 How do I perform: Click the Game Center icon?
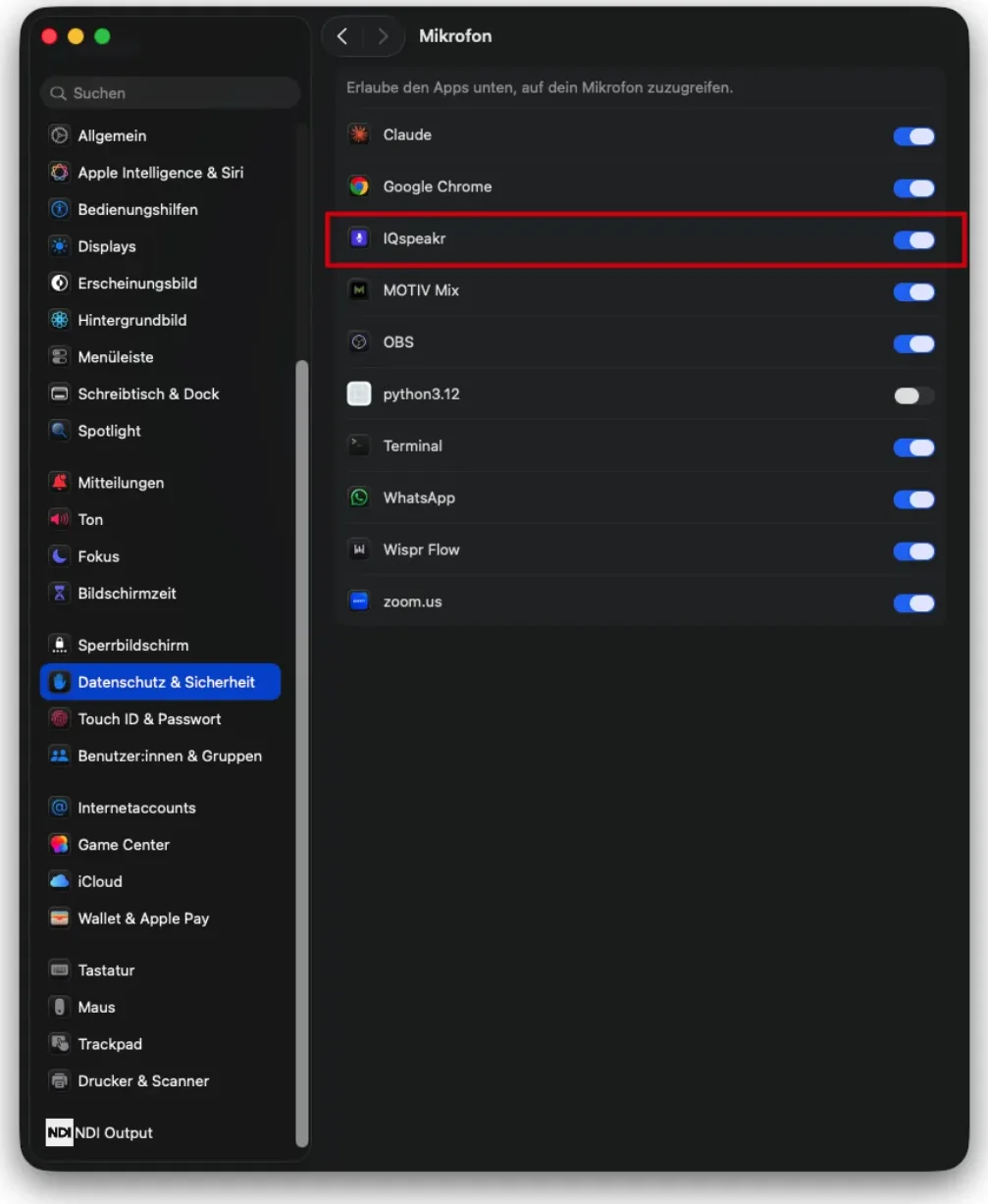(x=60, y=844)
